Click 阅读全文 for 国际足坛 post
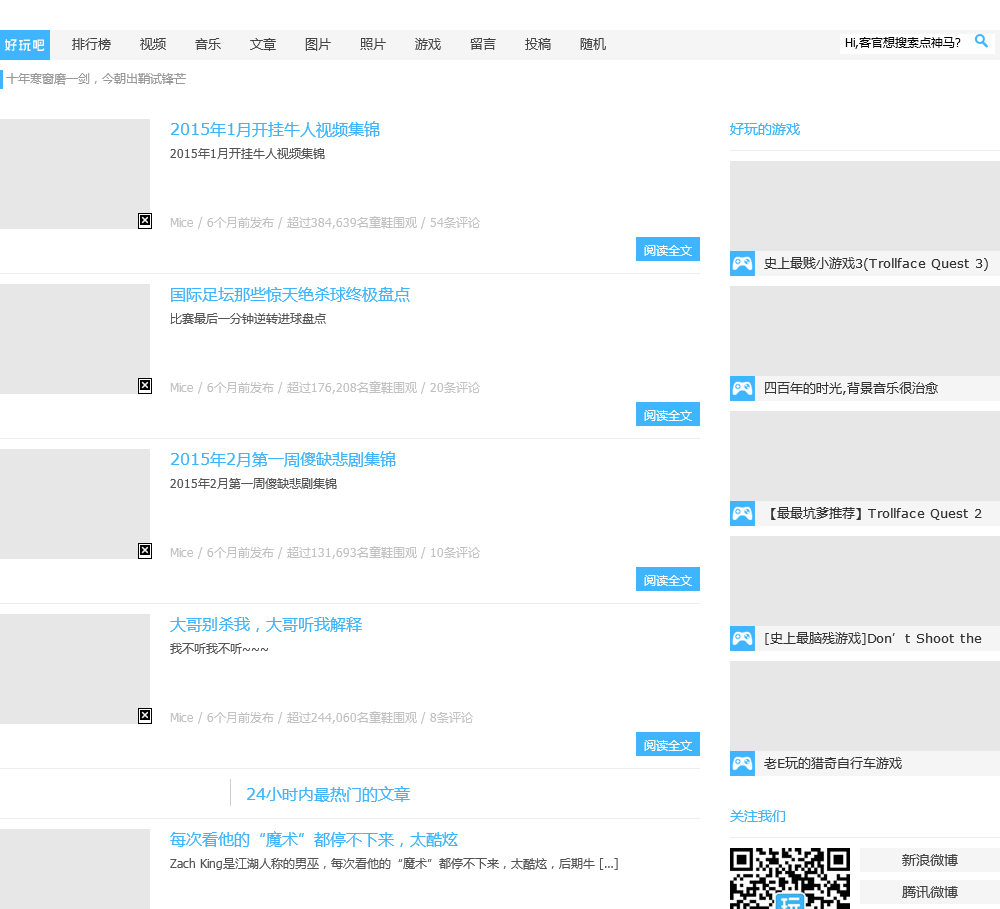 (668, 415)
